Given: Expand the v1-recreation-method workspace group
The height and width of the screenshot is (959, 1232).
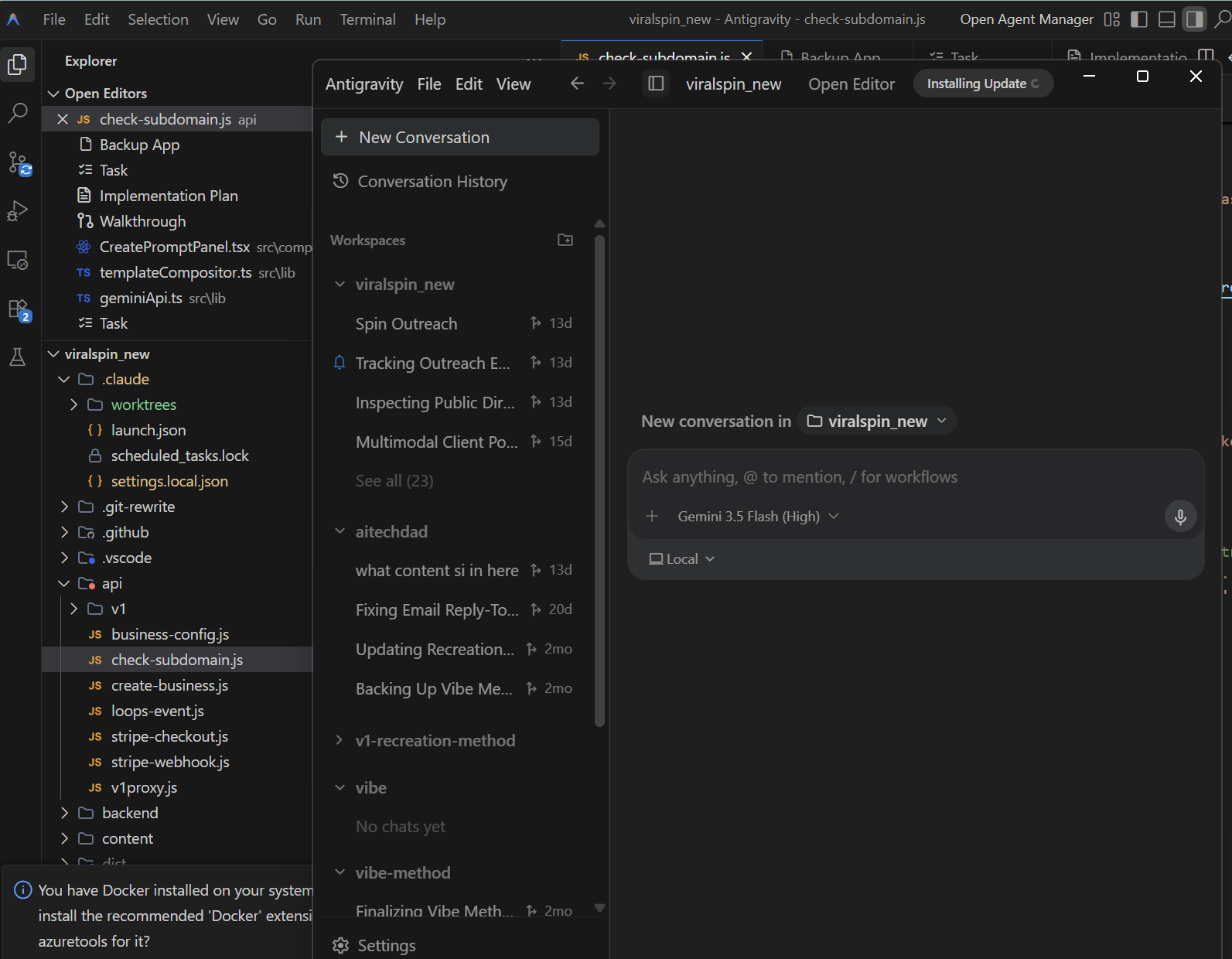Looking at the screenshot, I should click(x=340, y=740).
